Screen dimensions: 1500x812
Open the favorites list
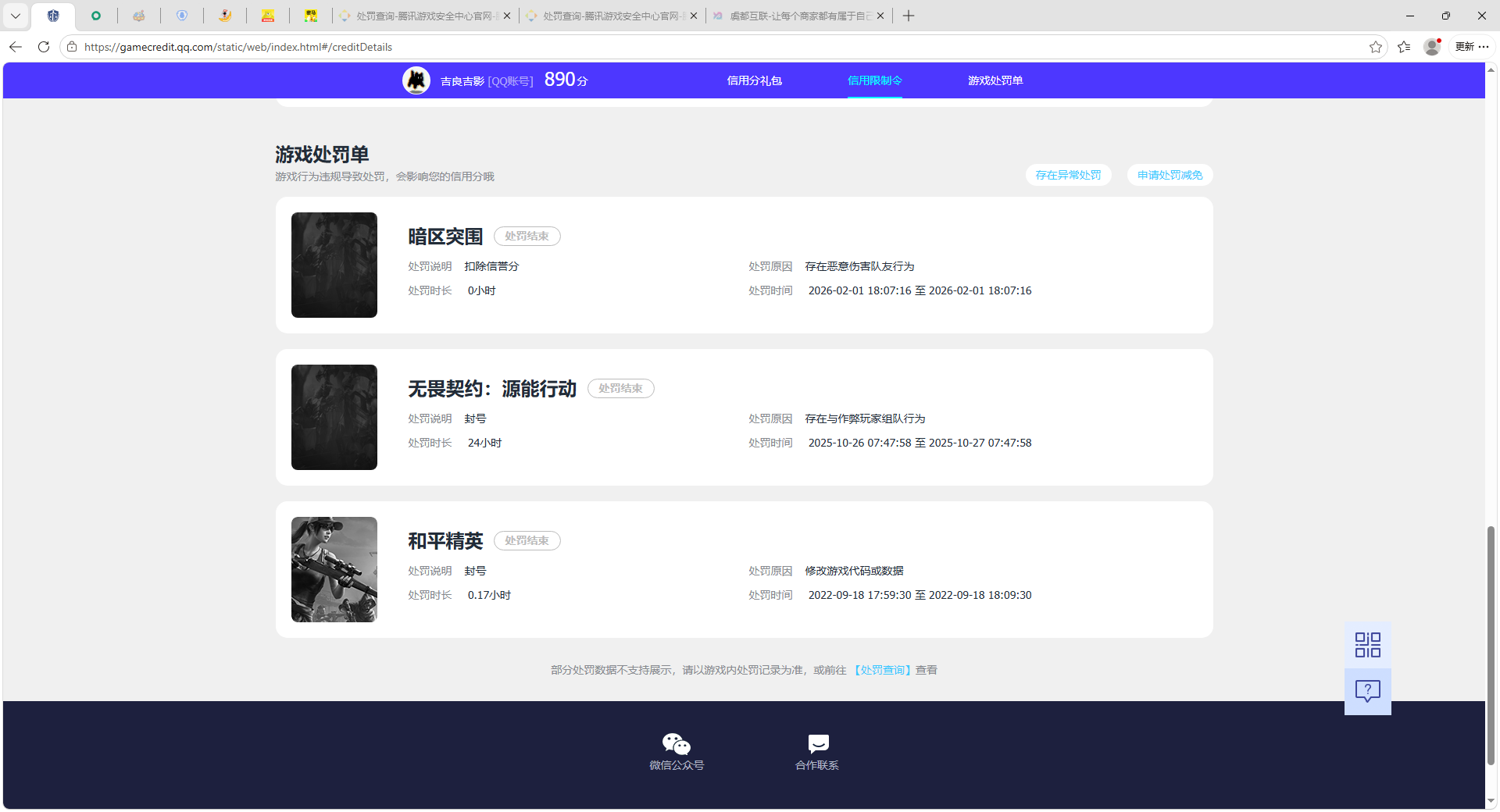[x=1404, y=47]
